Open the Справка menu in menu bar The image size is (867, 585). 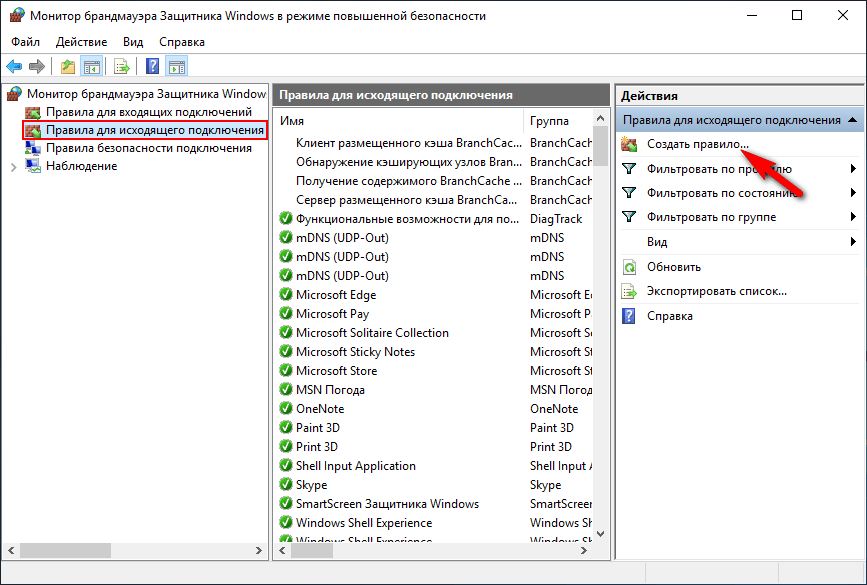click(182, 42)
